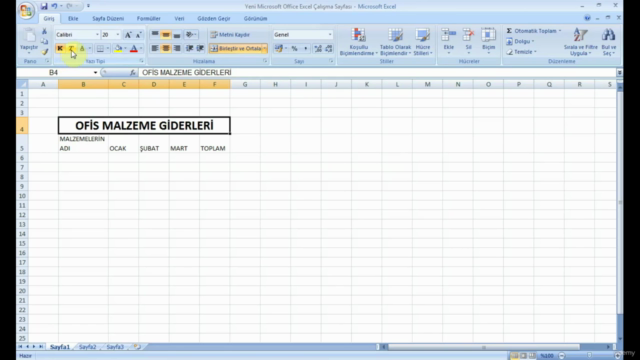This screenshot has height=360, width=640.
Task: Decrease indent in the Hizalama group
Action: click(x=189, y=49)
